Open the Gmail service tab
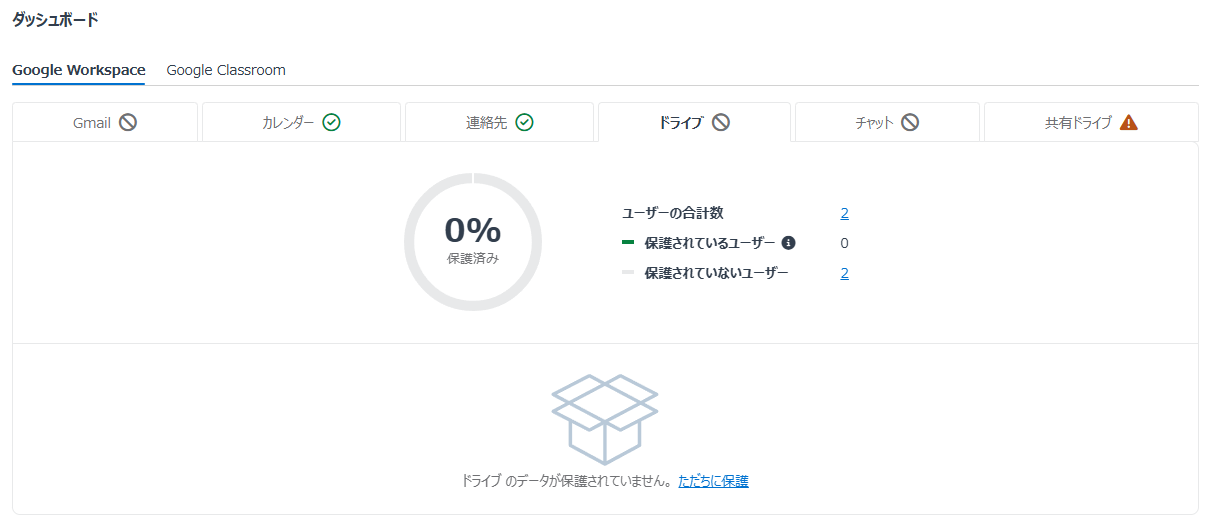 105,122
